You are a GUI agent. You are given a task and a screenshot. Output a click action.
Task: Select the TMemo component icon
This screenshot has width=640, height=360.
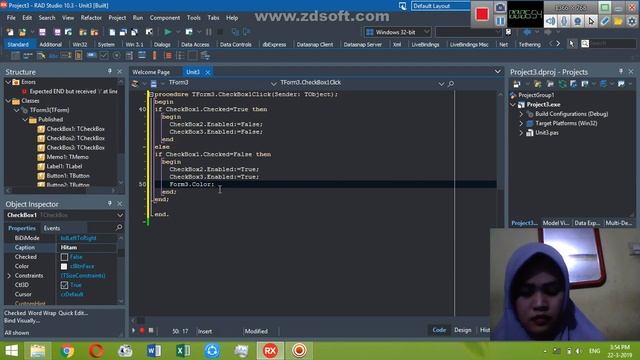coord(78,56)
